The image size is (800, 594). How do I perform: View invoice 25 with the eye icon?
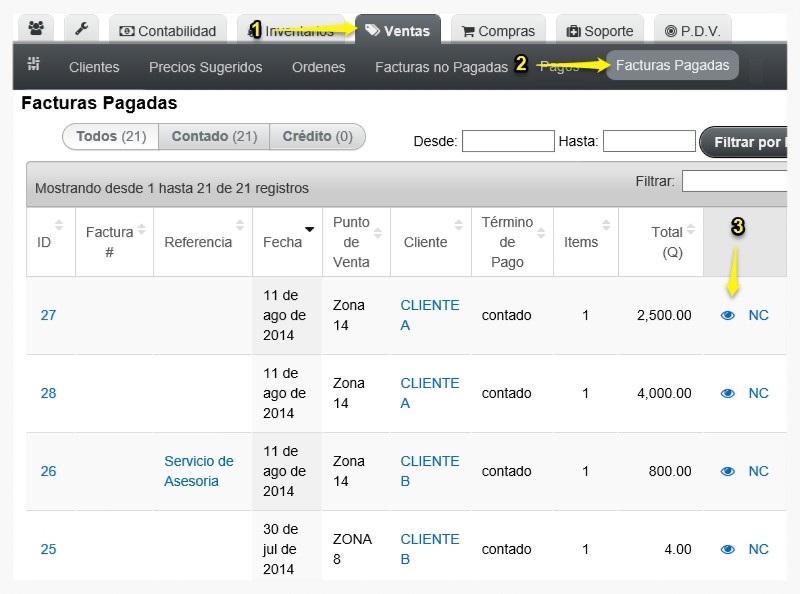coord(728,550)
